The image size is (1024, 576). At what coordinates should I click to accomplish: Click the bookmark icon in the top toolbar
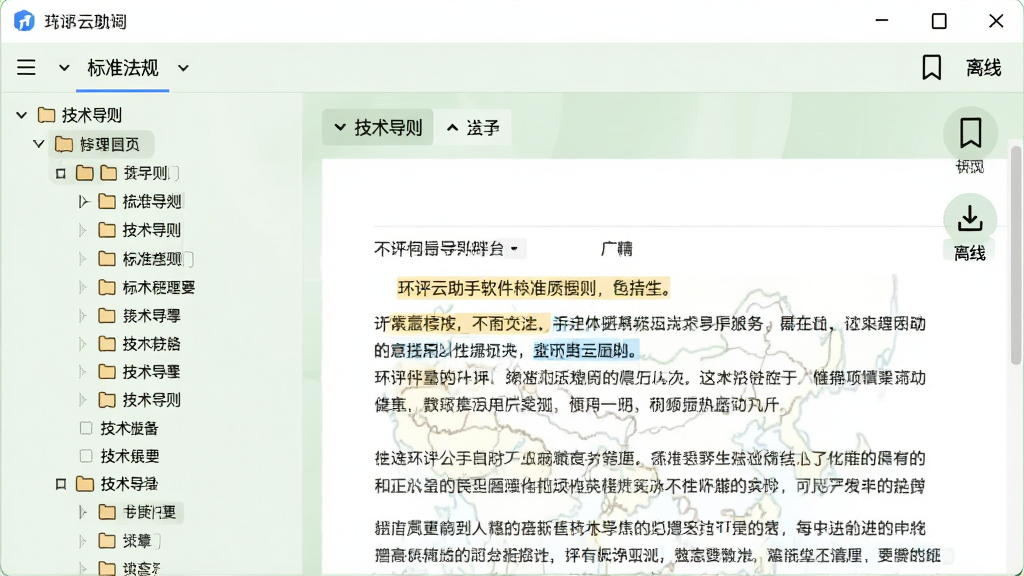931,67
